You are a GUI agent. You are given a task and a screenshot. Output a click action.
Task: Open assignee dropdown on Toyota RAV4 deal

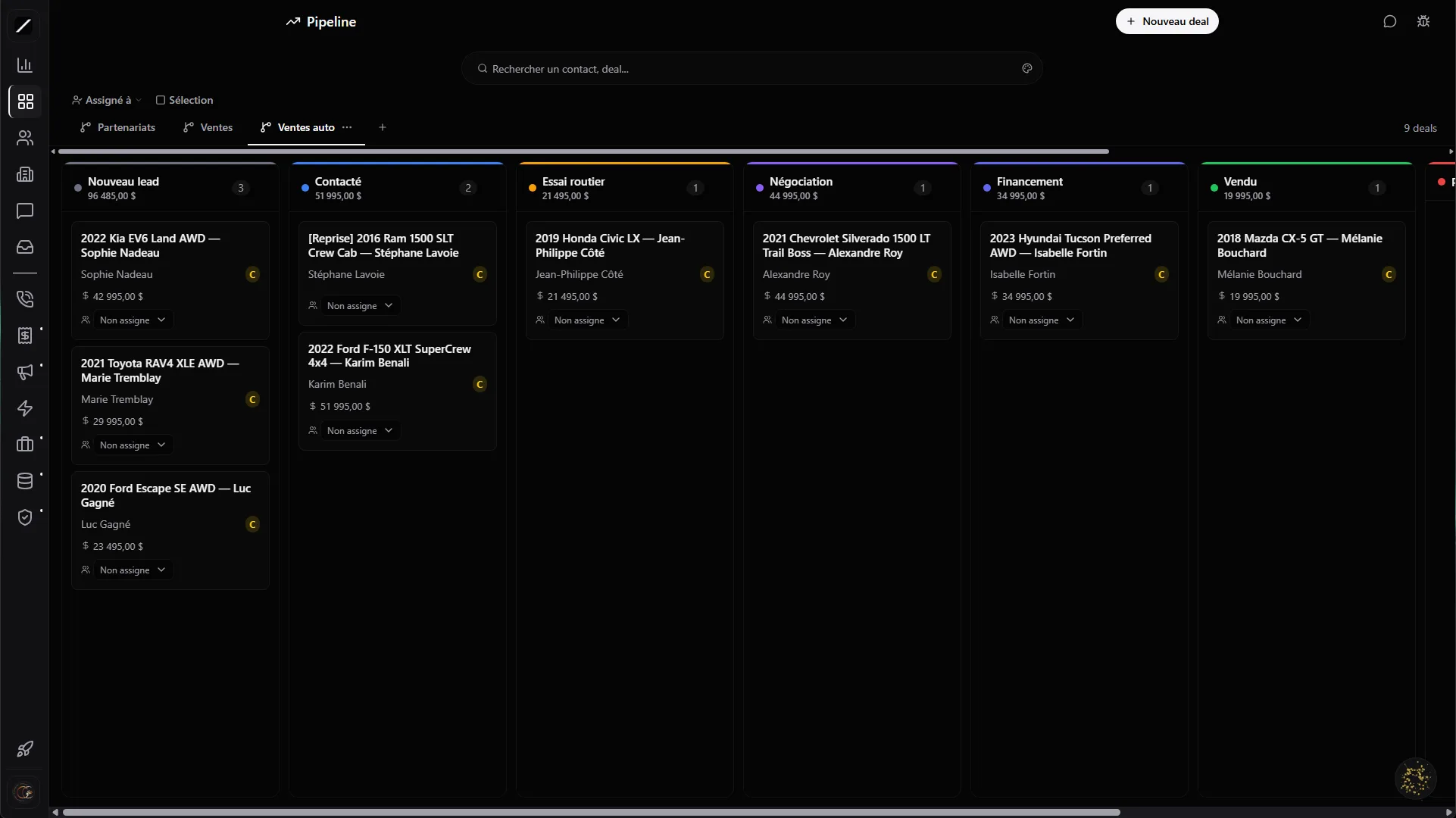[x=133, y=445]
